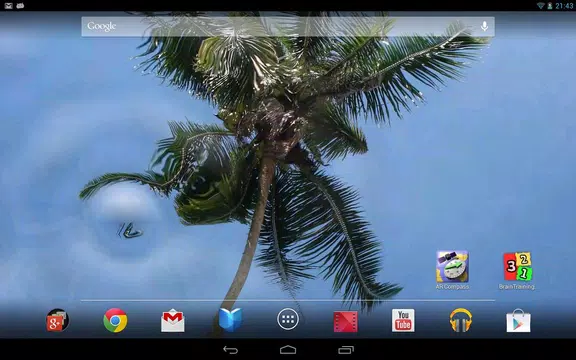This screenshot has height=360, width=576.
Task: Launch the YouTube app
Action: tap(403, 320)
